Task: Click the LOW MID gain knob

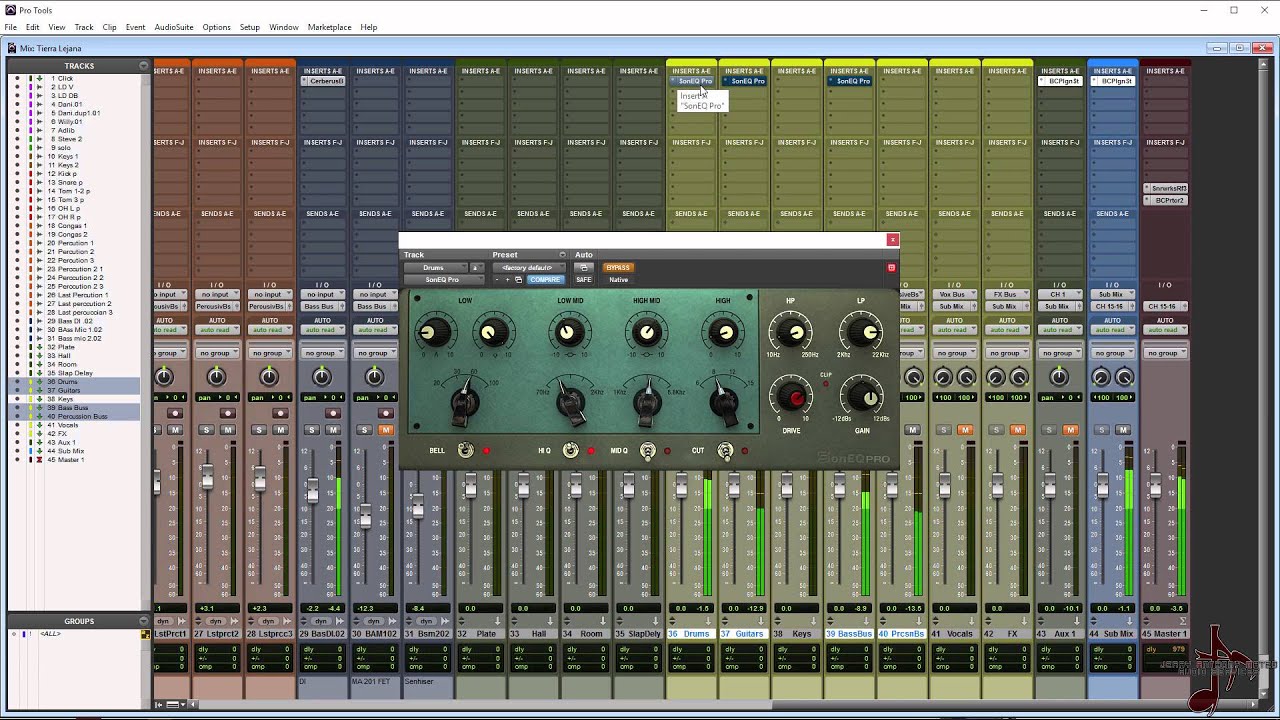Action: 569,332
